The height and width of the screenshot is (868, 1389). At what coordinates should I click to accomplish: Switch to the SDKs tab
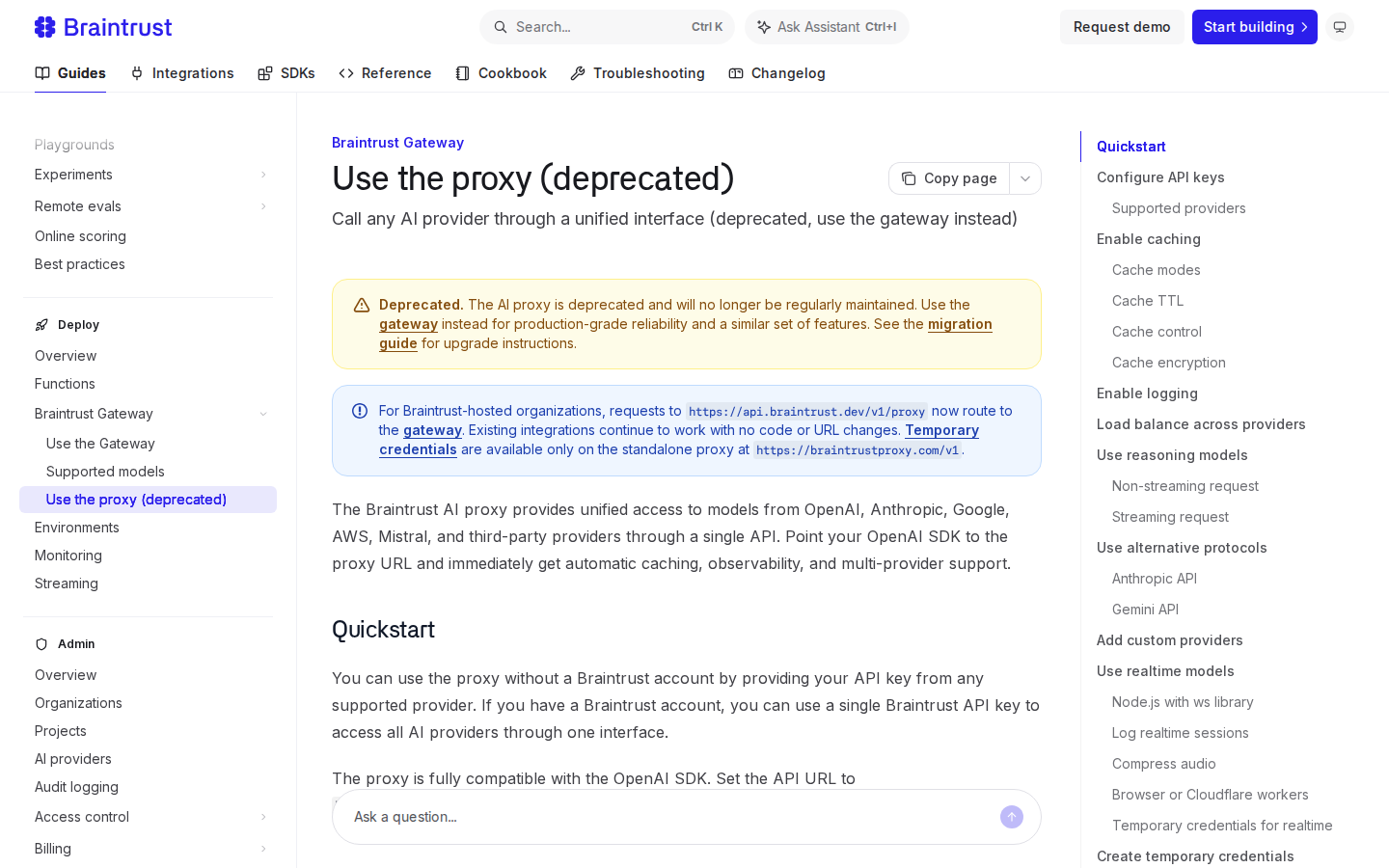[x=286, y=73]
